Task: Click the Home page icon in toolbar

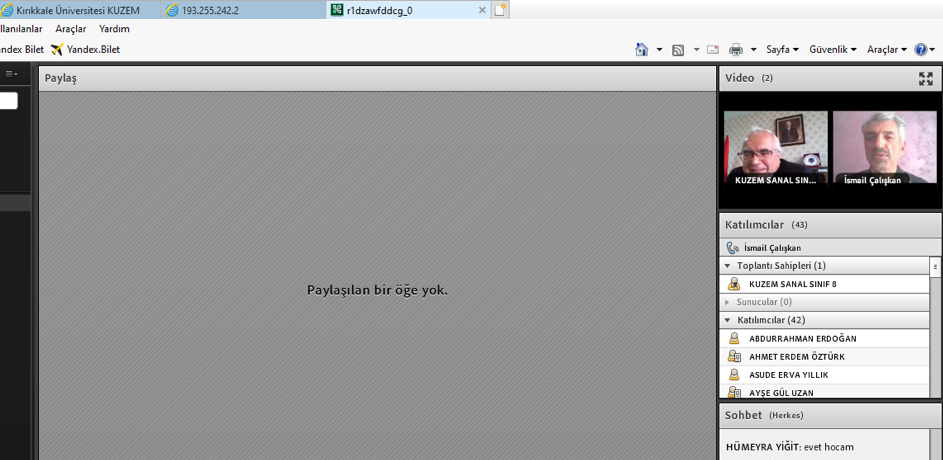Action: click(x=641, y=49)
